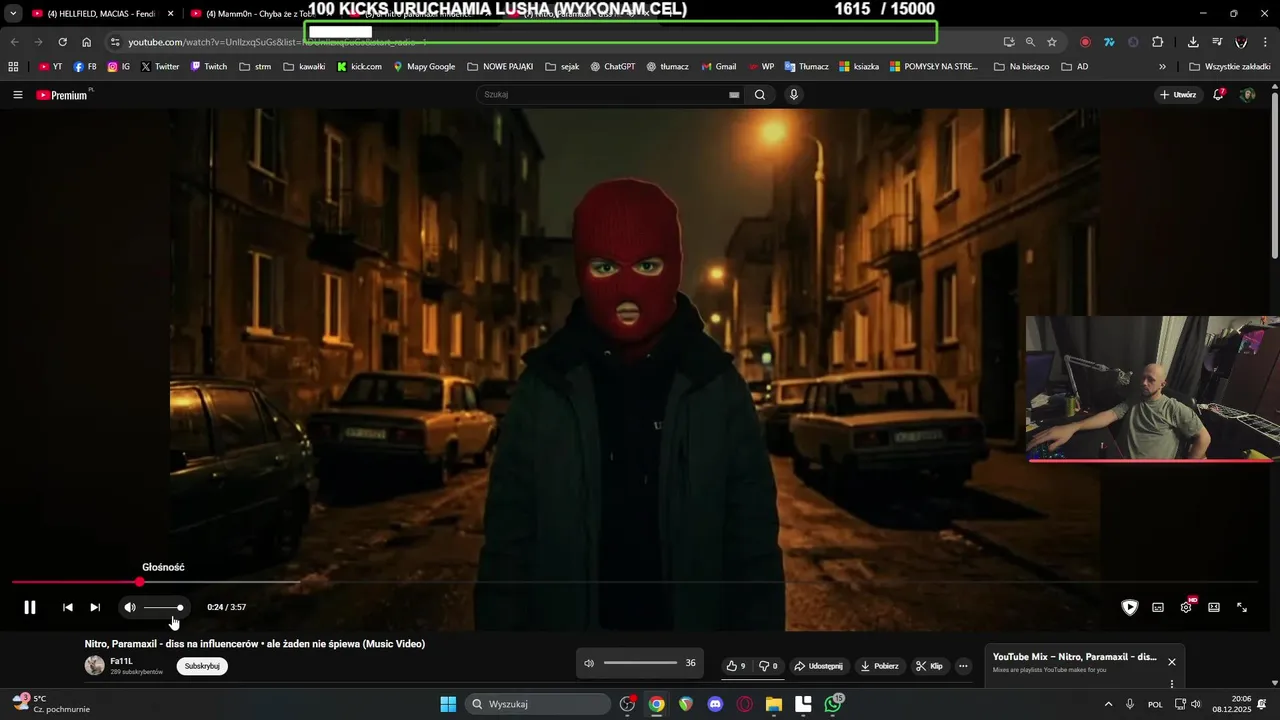Click the Windows taskbar Wyszukaj search box
This screenshot has width=1280, height=720.
click(538, 704)
